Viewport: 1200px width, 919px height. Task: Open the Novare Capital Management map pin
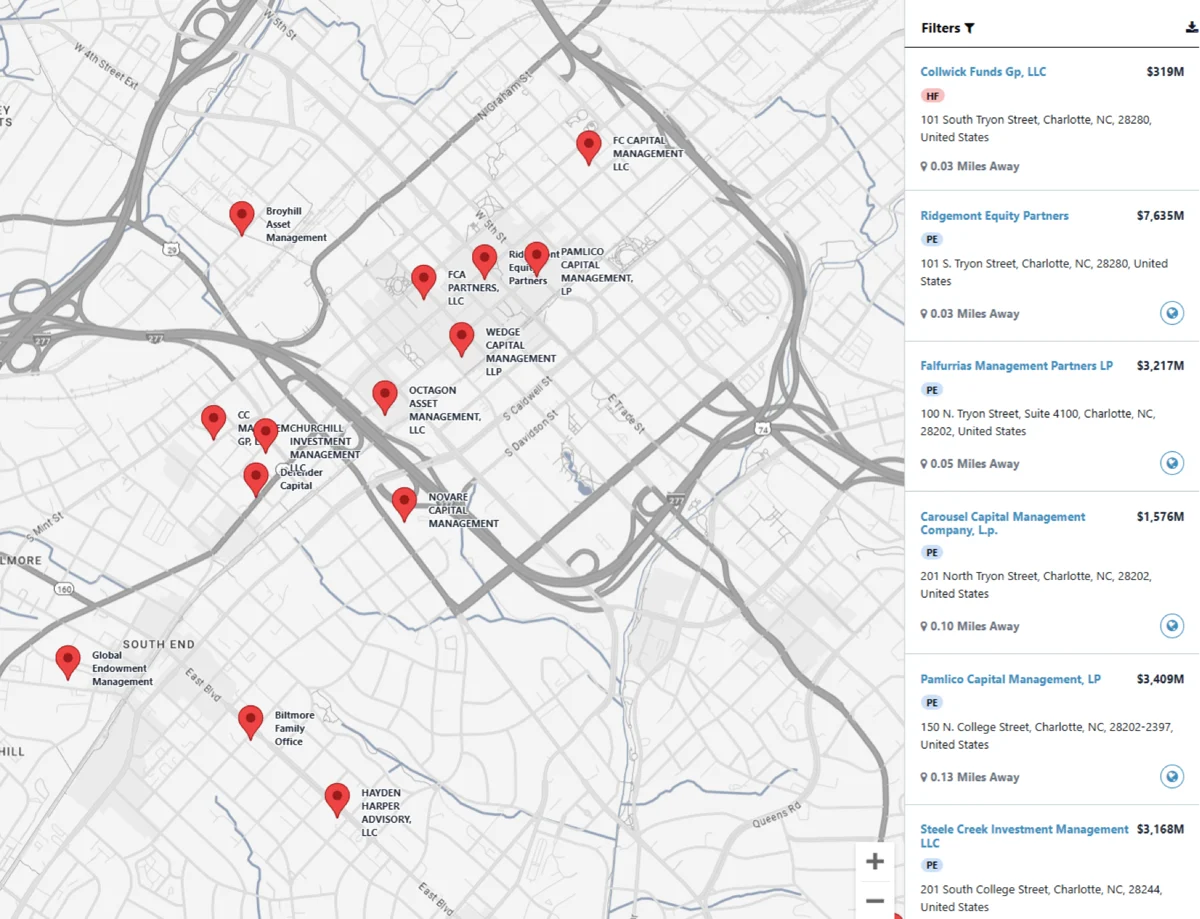404,504
